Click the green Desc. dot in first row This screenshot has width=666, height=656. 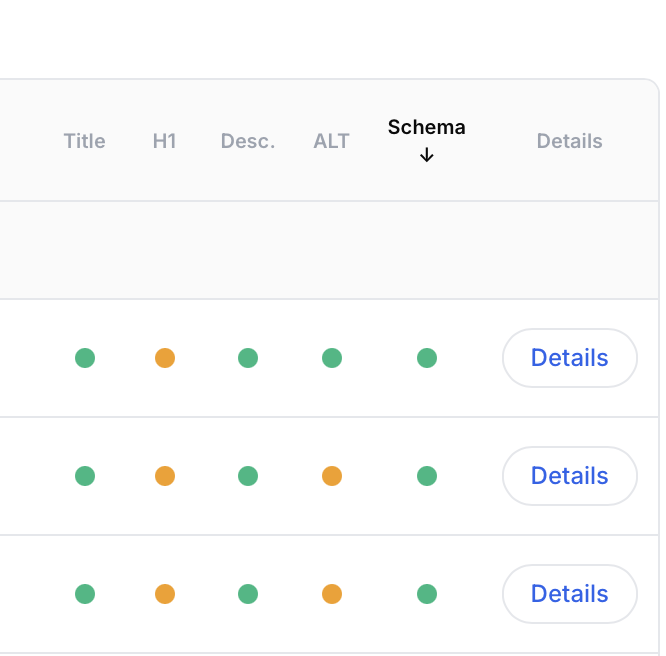(x=248, y=358)
